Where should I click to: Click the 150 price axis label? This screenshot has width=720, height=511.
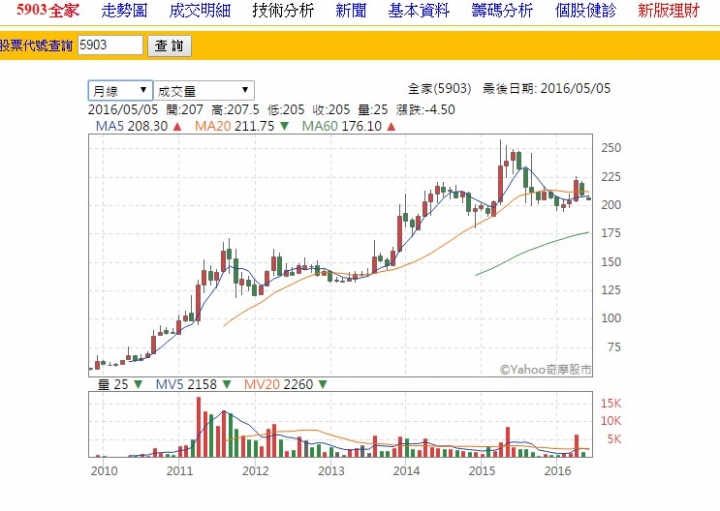[611, 262]
